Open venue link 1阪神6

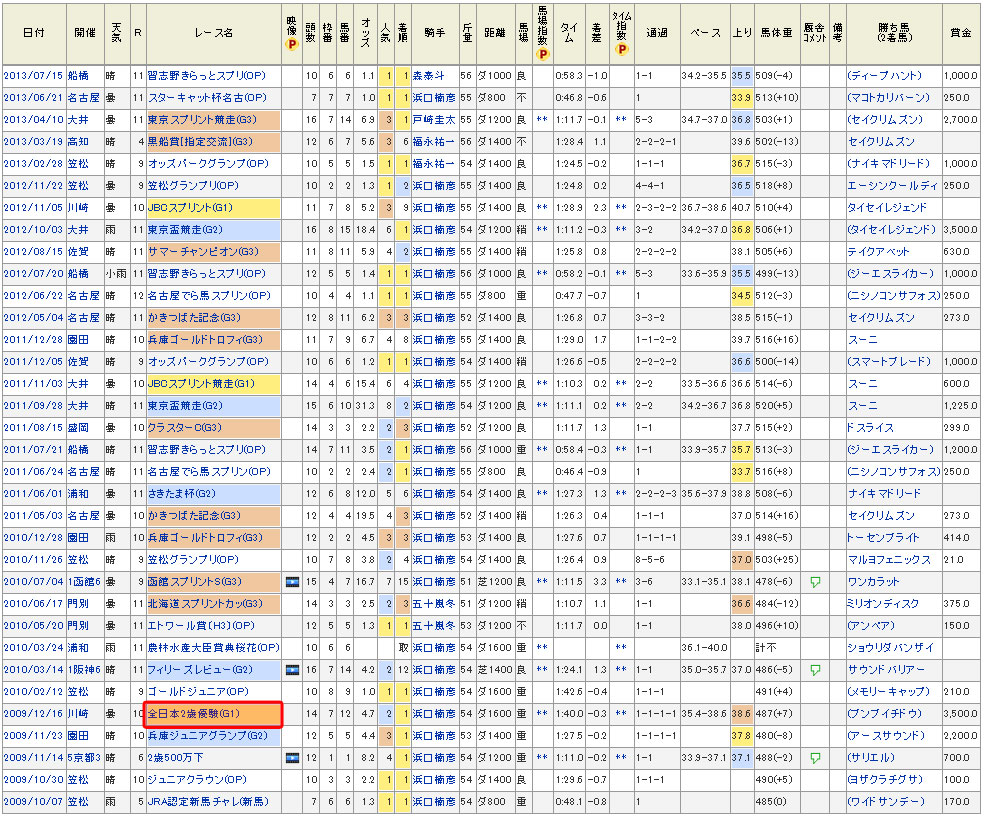click(x=84, y=670)
